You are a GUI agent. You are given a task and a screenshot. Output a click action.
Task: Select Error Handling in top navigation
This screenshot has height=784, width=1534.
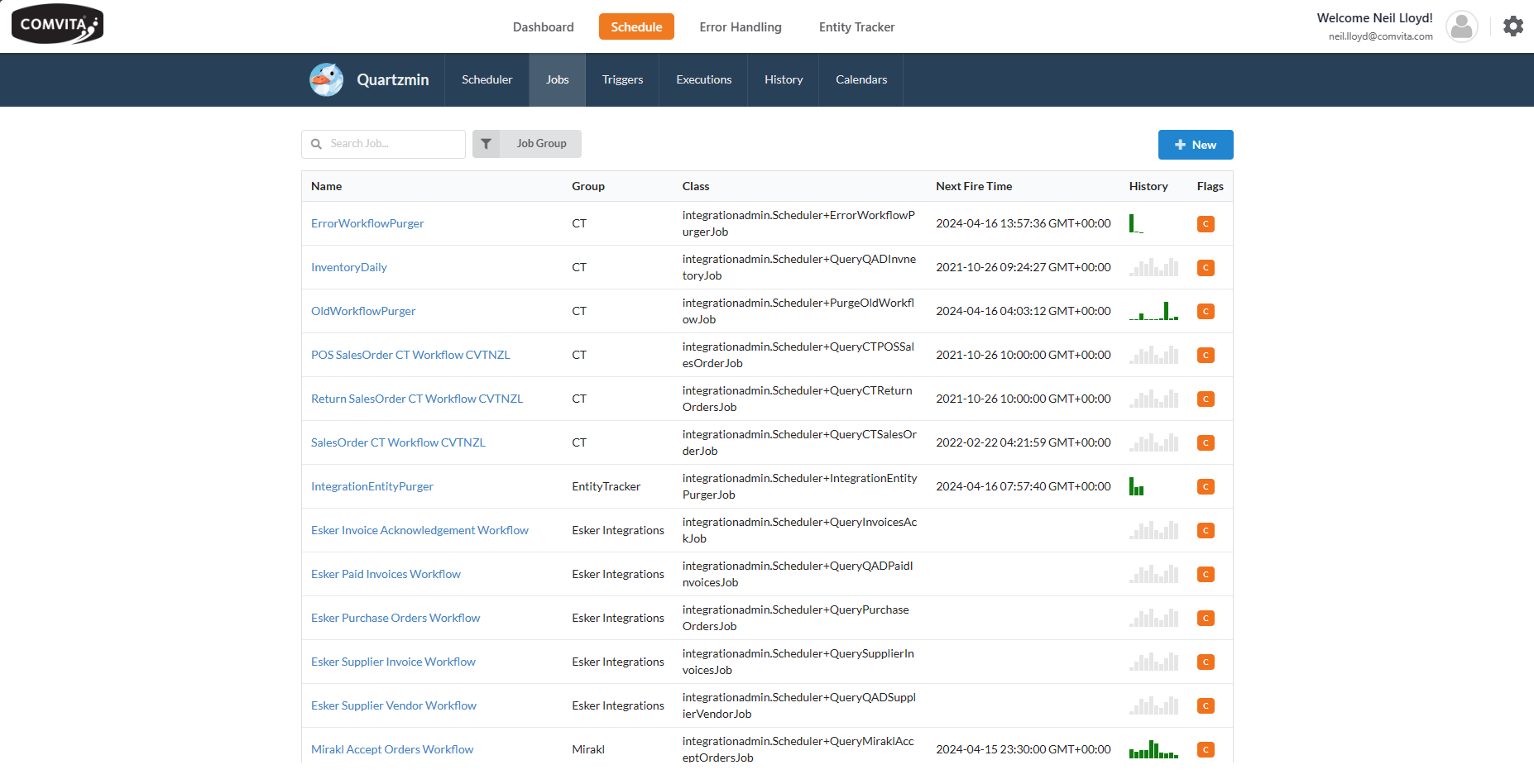[740, 27]
